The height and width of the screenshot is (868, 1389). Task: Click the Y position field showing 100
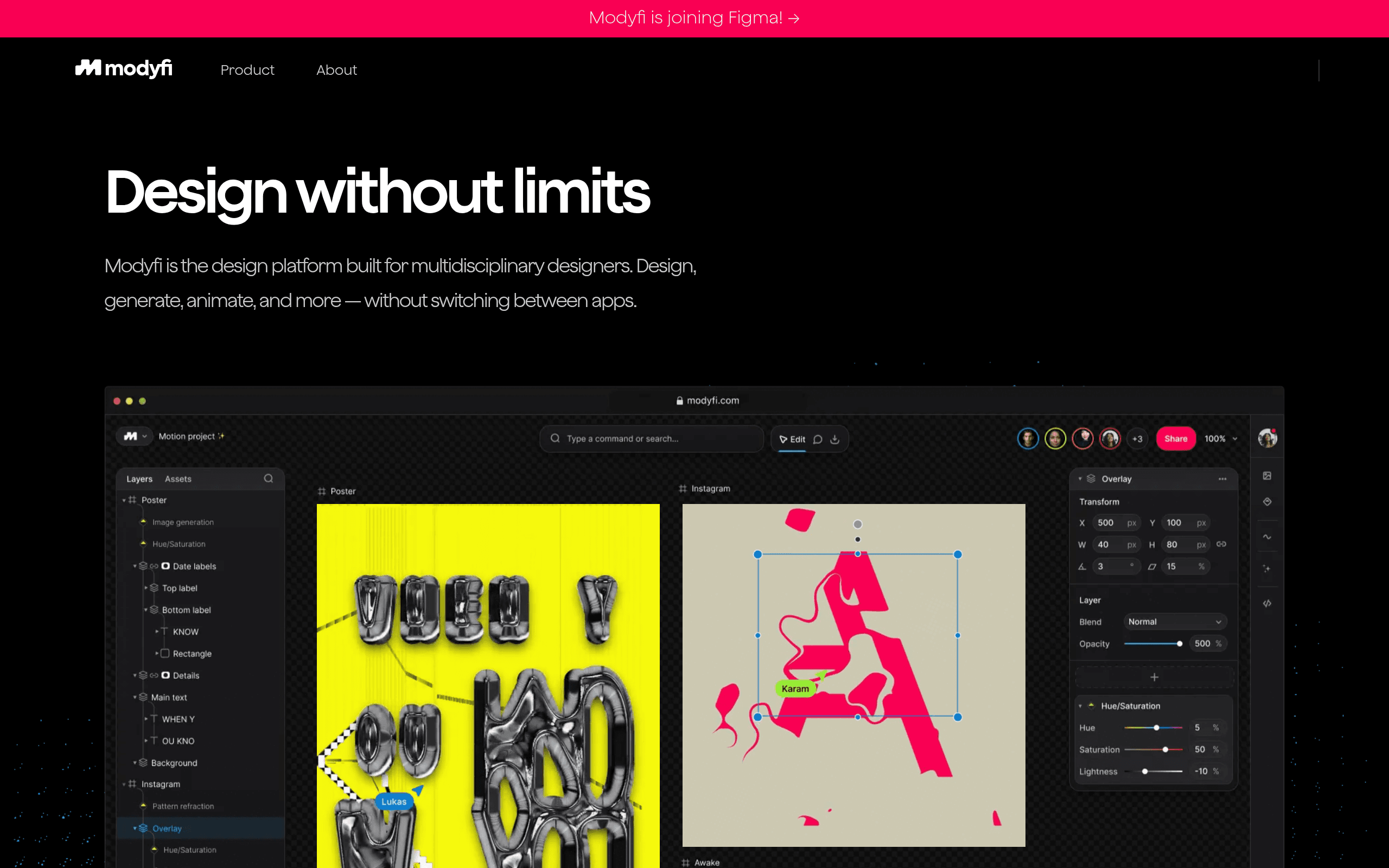pos(1186,523)
